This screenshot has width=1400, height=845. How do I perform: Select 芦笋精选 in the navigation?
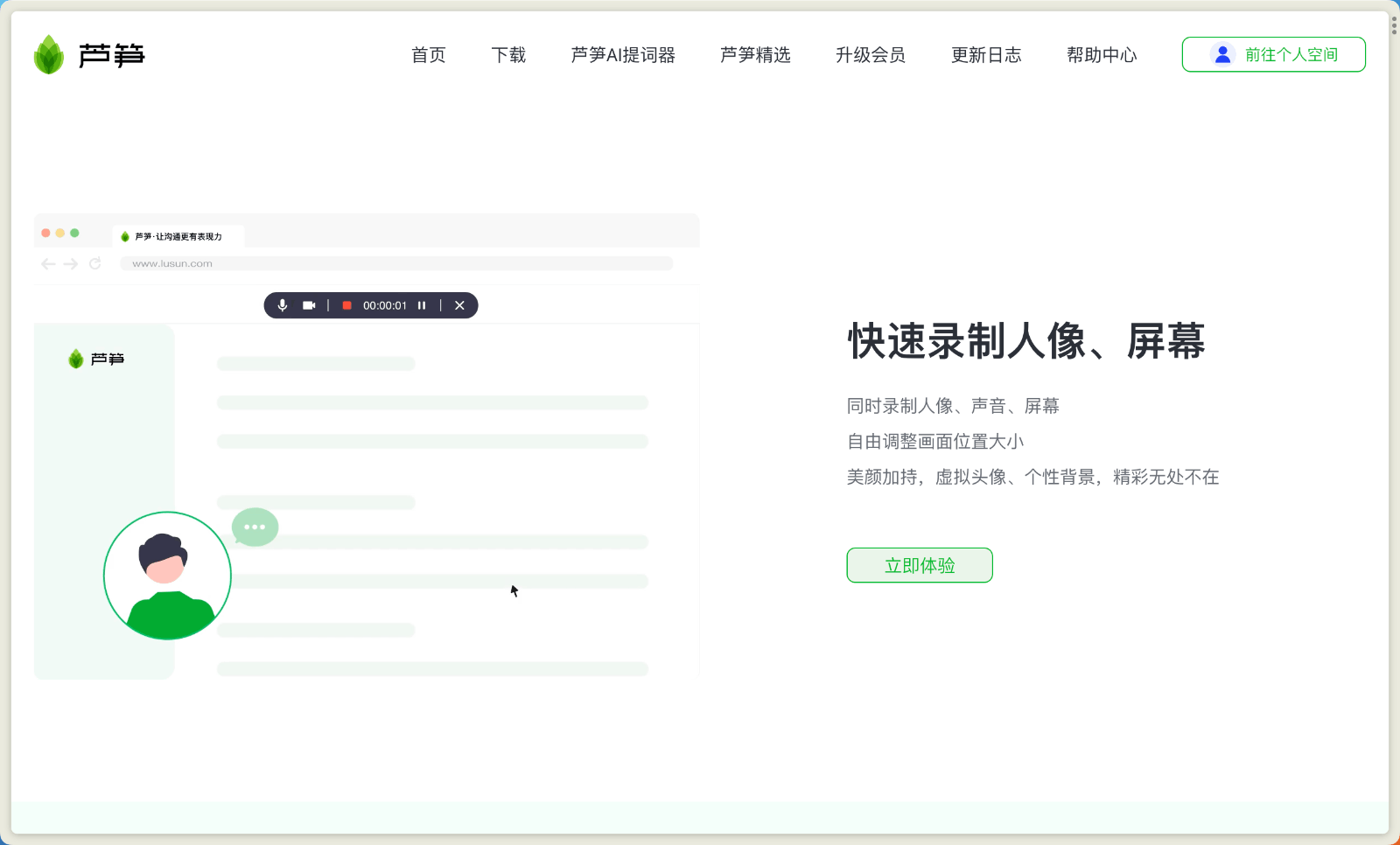[x=755, y=55]
